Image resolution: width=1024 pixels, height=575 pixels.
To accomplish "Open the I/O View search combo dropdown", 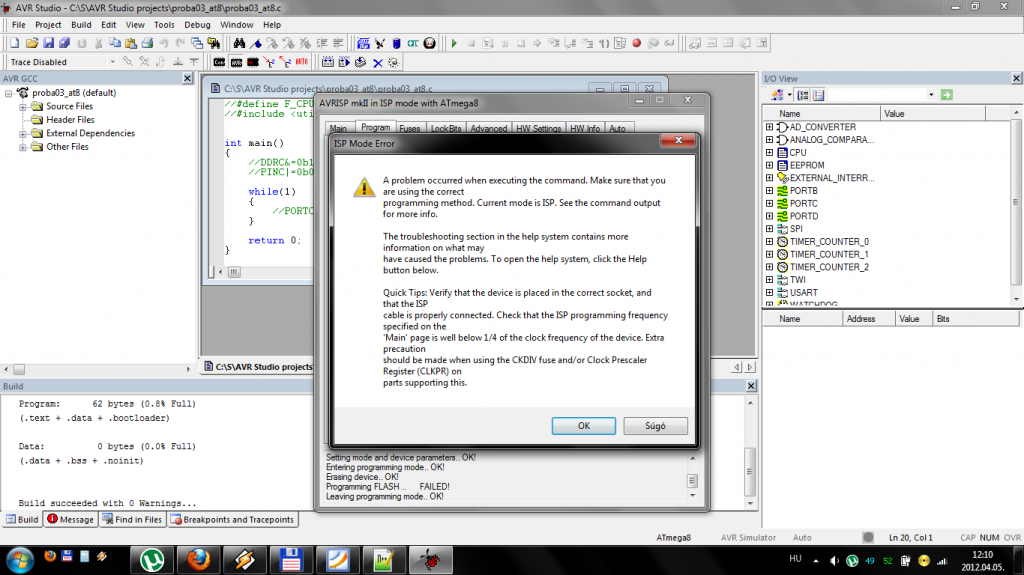I will point(931,95).
